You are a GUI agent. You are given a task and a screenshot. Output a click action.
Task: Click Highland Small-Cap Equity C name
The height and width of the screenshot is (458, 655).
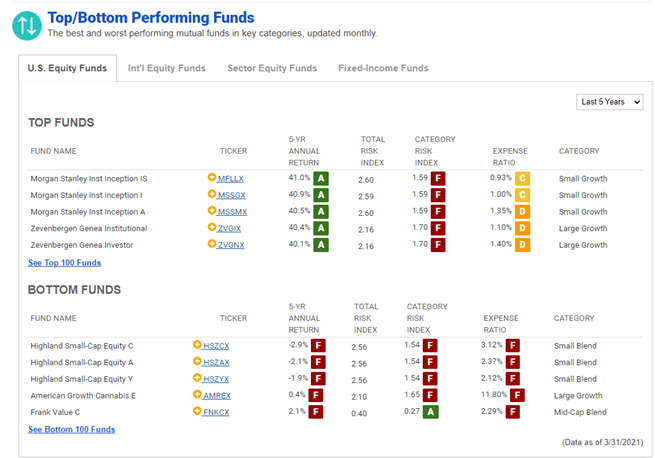[x=81, y=346]
